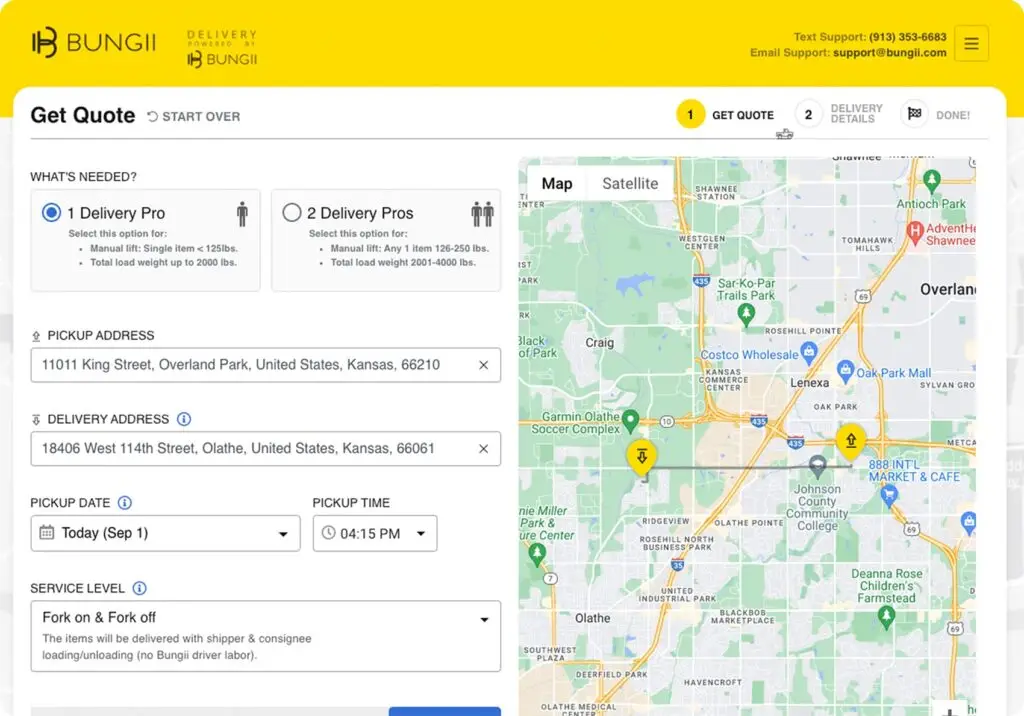Click the Craig label on map

(x=599, y=343)
